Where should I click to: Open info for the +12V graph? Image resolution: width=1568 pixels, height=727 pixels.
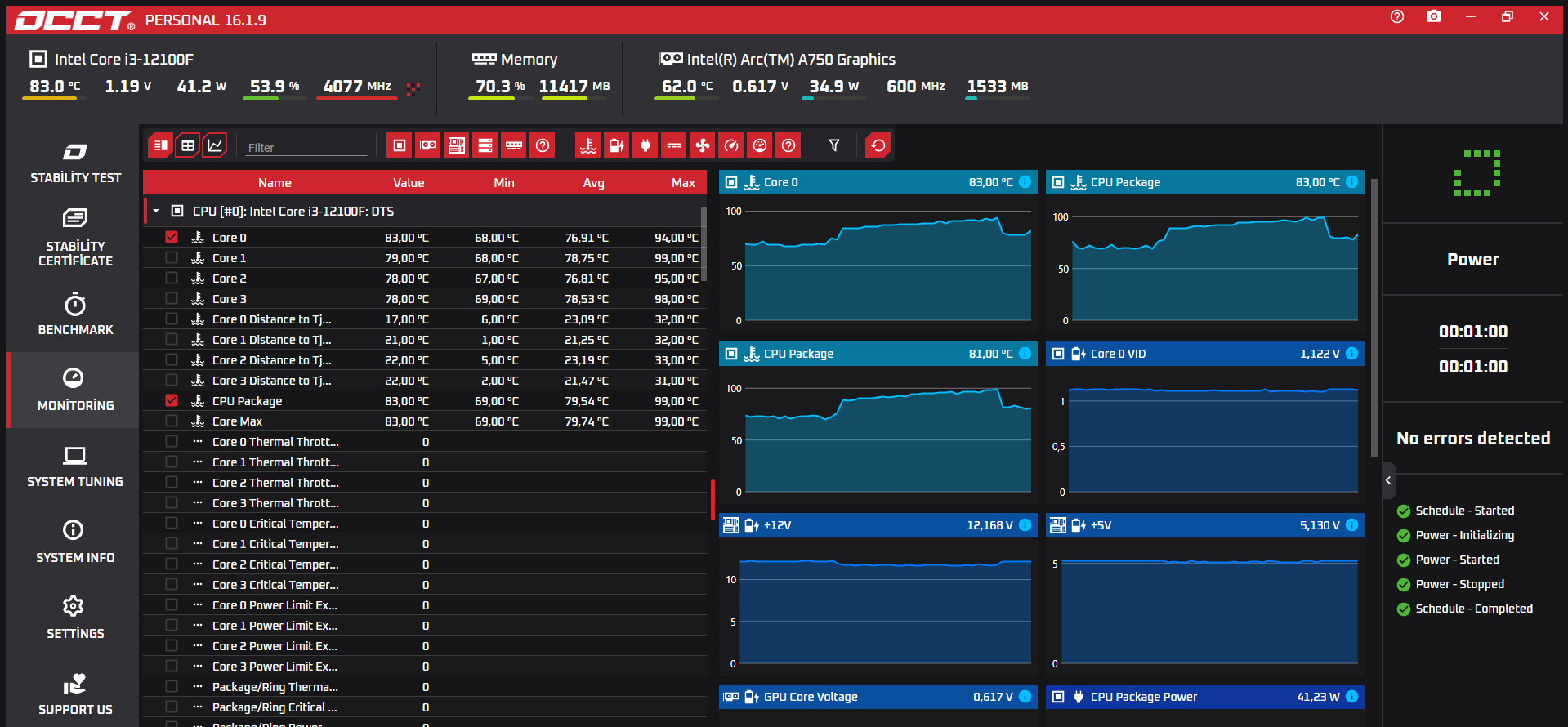[1025, 525]
